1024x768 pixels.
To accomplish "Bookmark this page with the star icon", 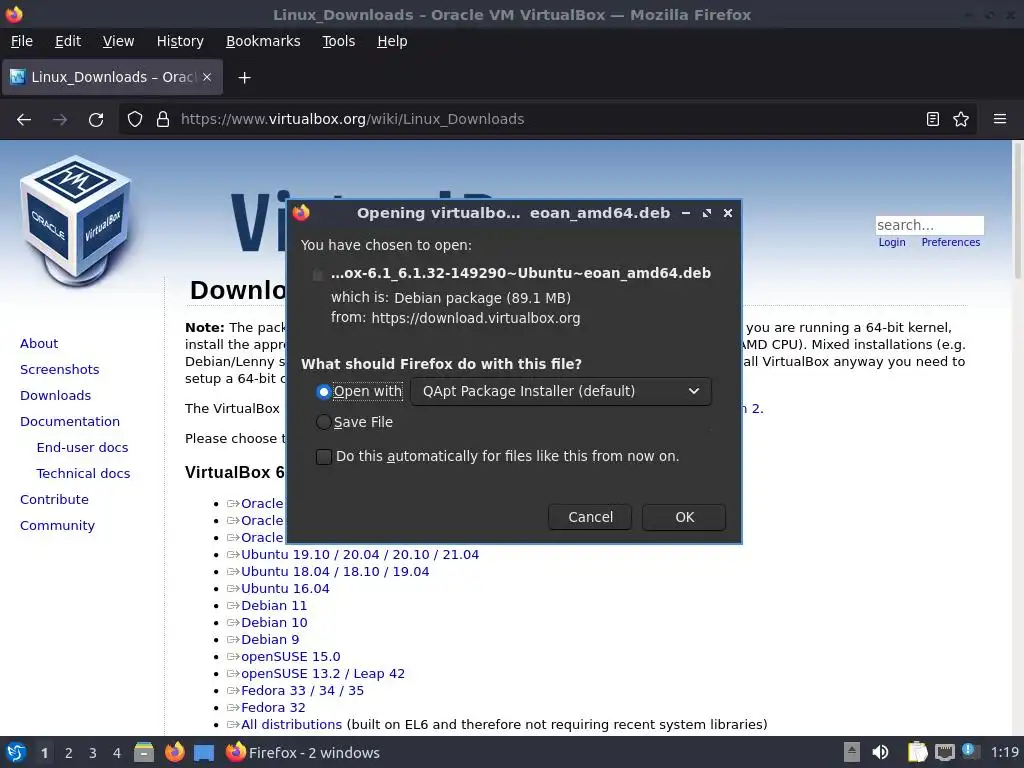I will pyautogui.click(x=961, y=119).
